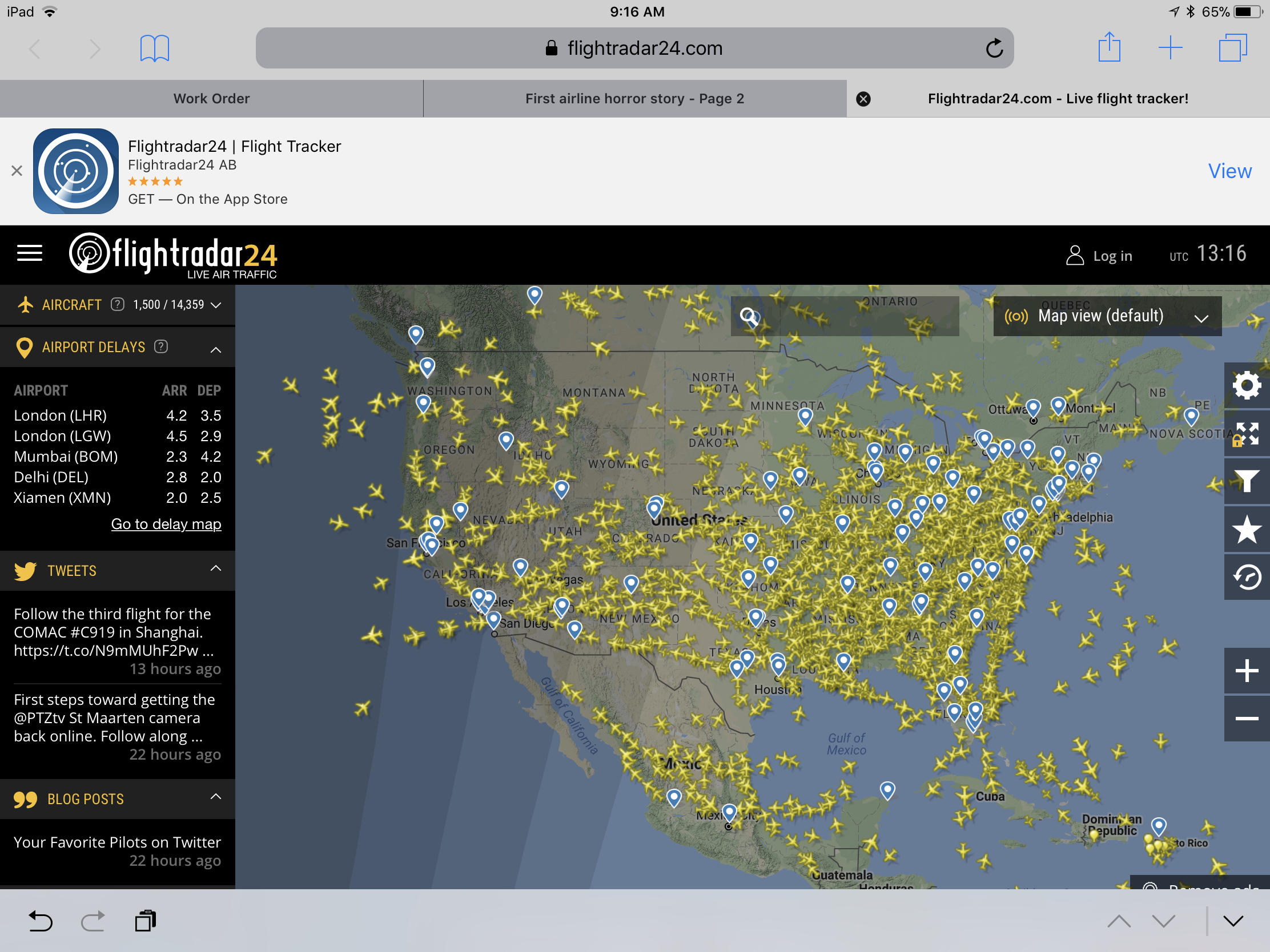This screenshot has height=952, width=1270.
Task: Switch to the Work Order tab
Action: tap(211, 99)
